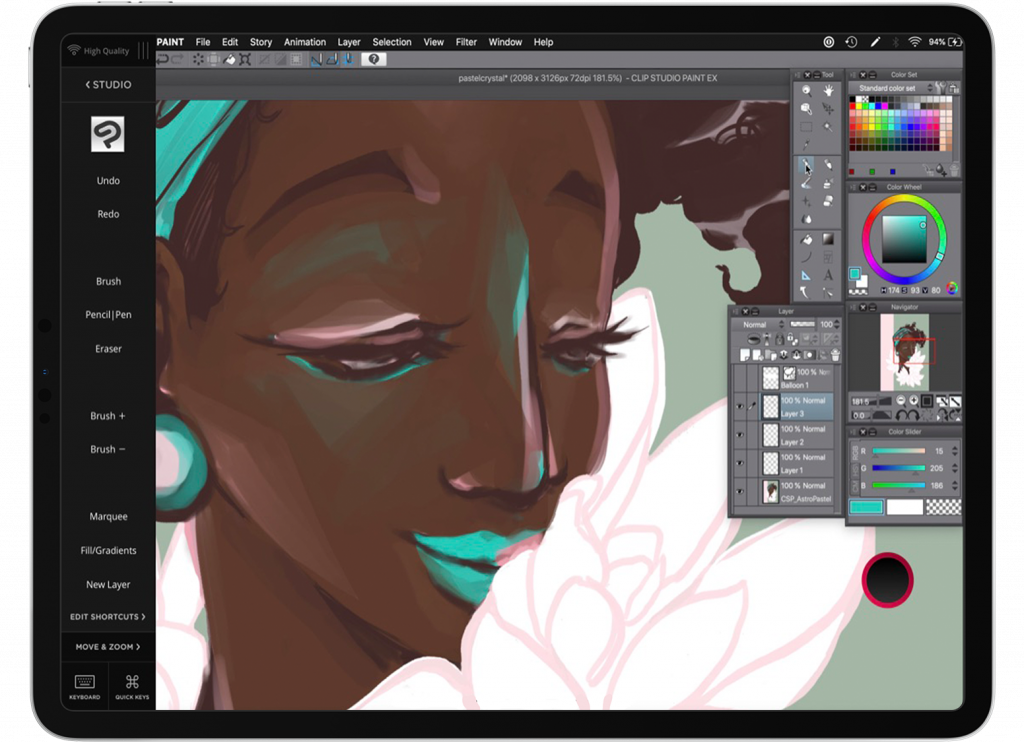The width and height of the screenshot is (1024, 743).
Task: Select the Brush tool in Tool palette
Action: click(x=807, y=184)
